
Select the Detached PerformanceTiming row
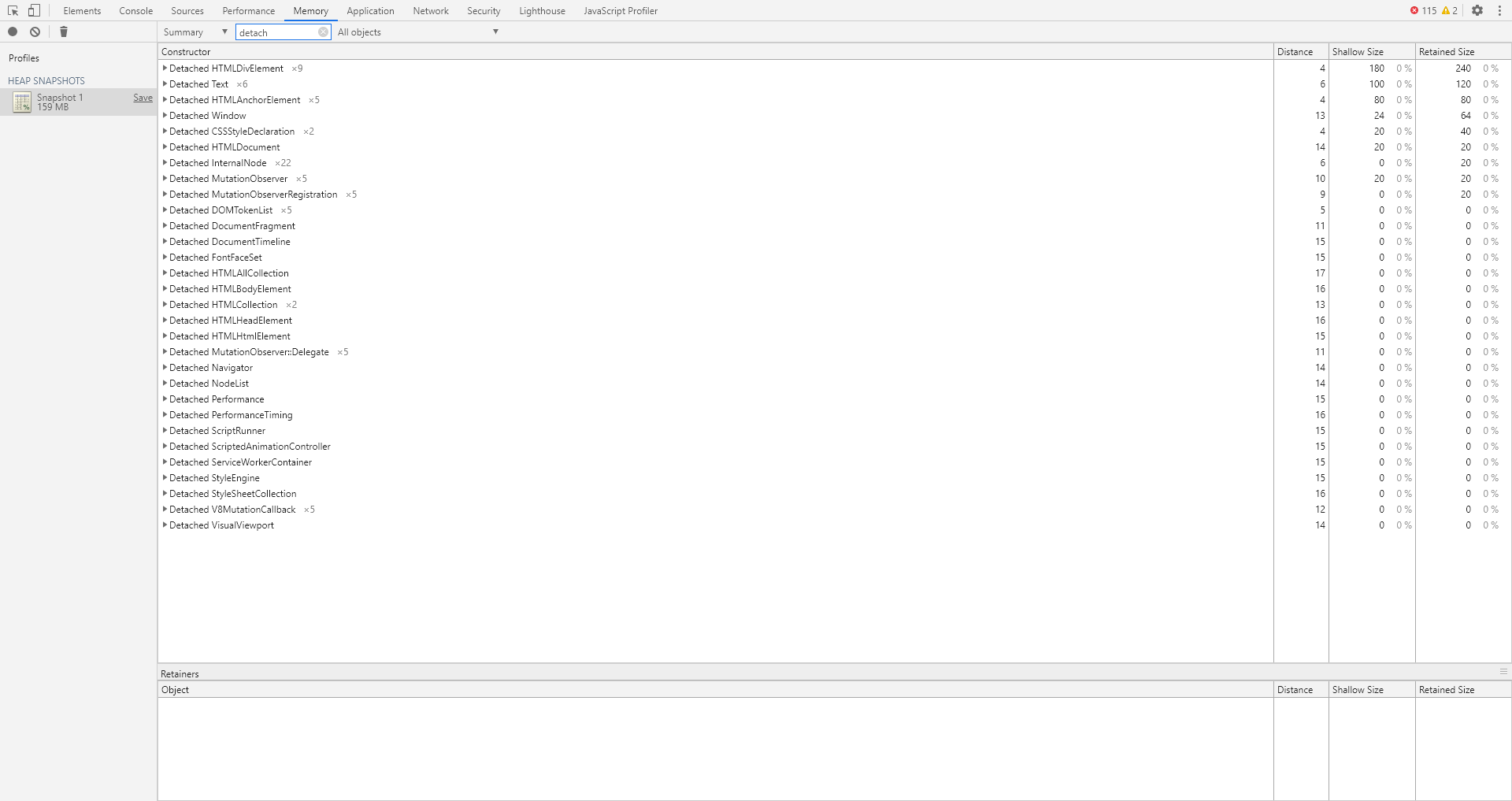[835, 415]
